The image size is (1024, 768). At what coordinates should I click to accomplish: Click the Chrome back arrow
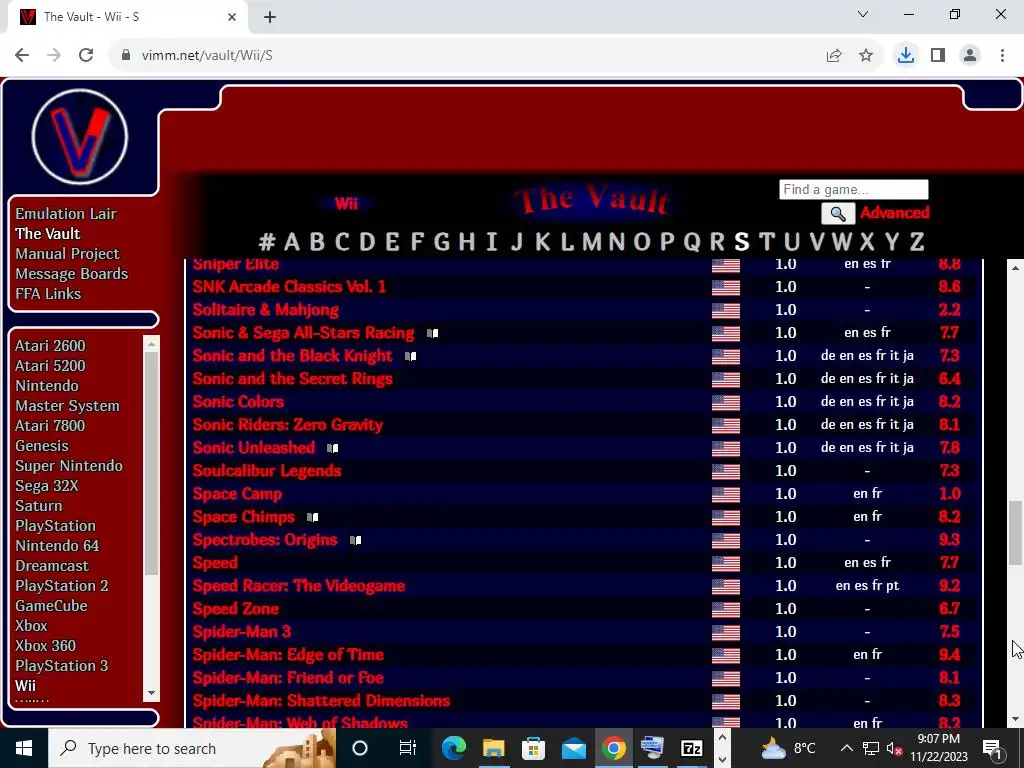coord(22,56)
